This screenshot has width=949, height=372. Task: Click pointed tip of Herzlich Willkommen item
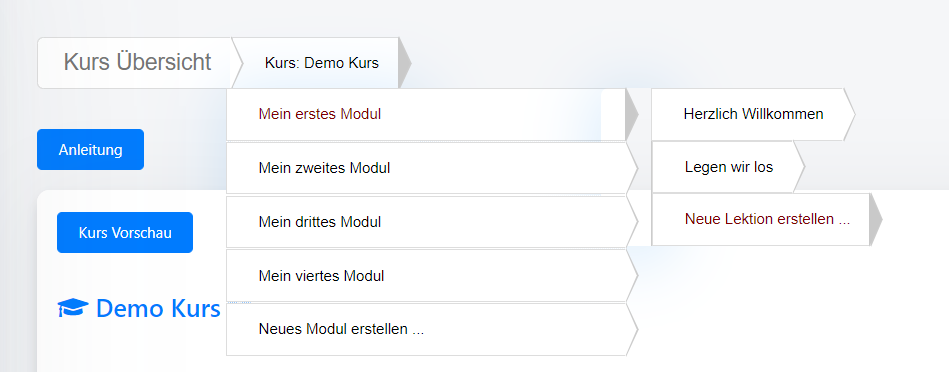pos(849,114)
